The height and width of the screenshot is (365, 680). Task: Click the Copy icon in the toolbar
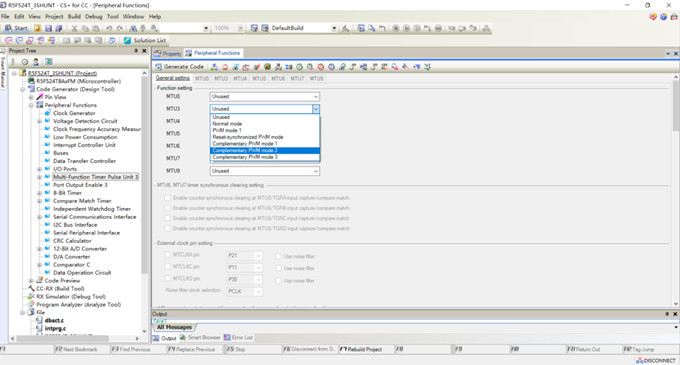coord(85,28)
